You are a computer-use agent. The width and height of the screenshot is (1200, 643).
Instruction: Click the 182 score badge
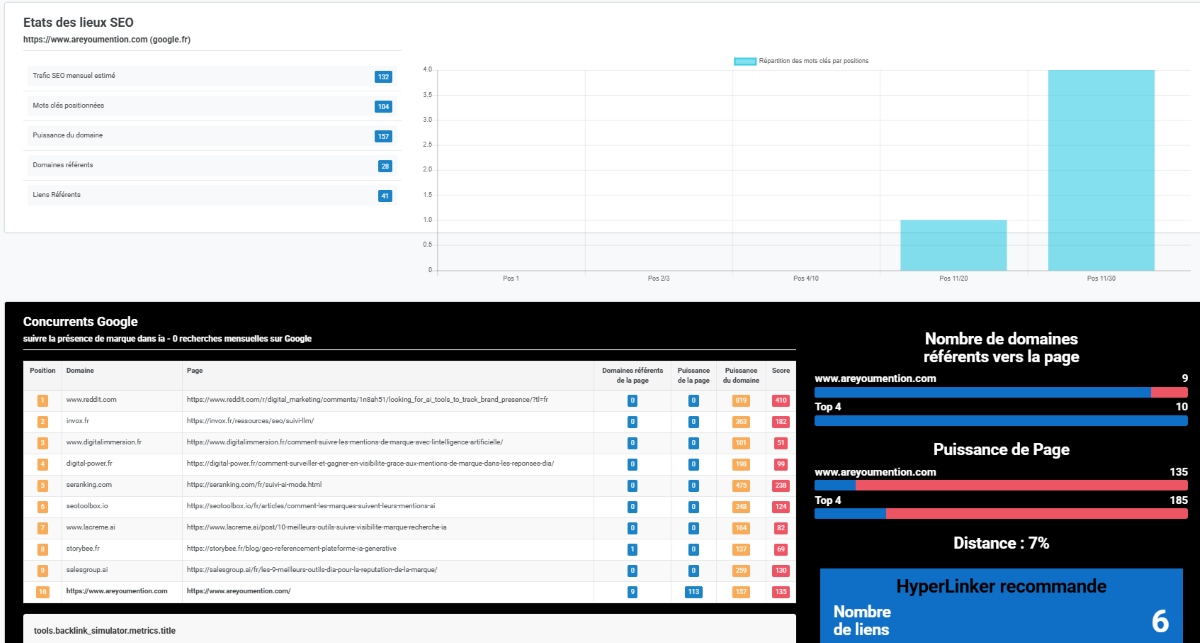[781, 421]
